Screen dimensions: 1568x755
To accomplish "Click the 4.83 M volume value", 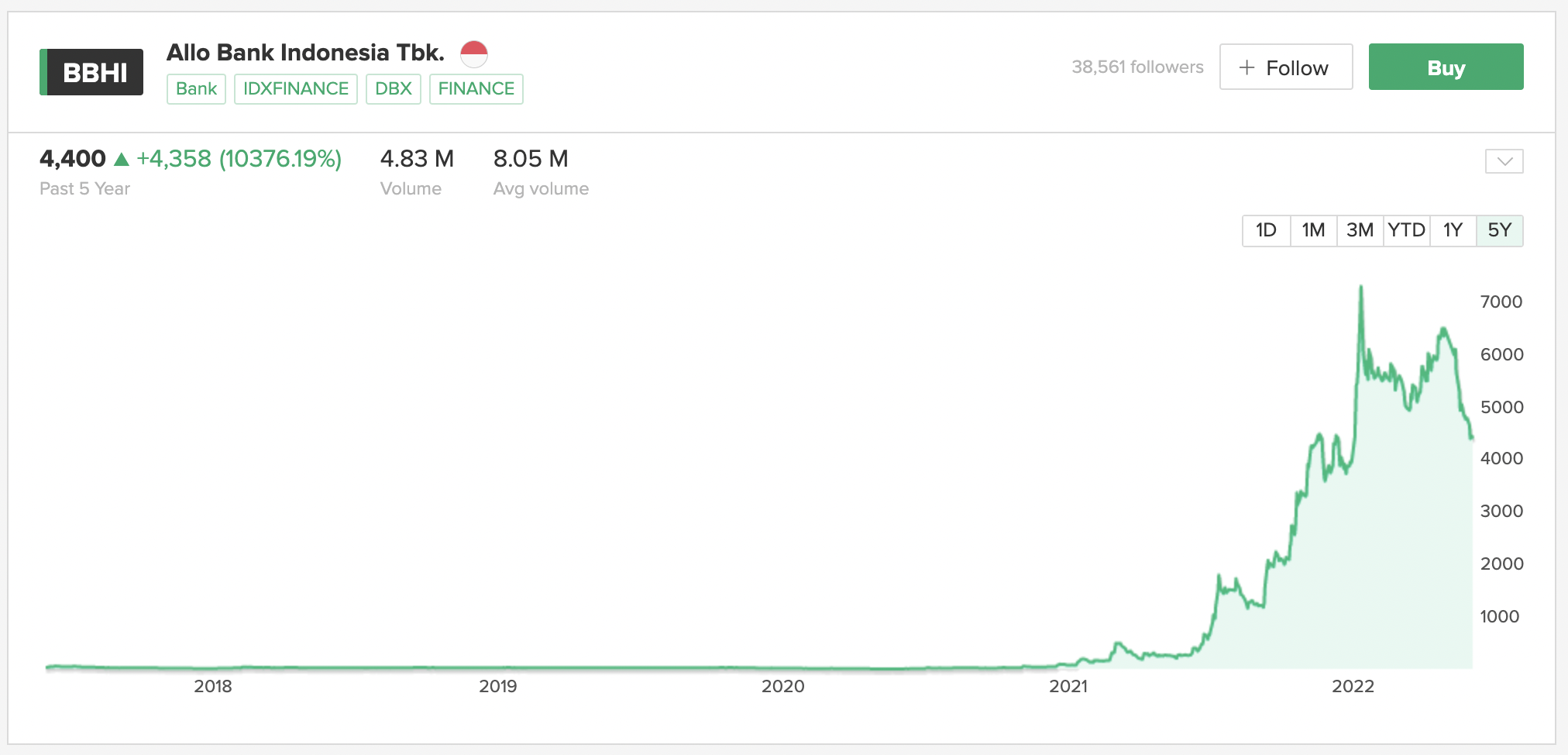I will pos(417,159).
